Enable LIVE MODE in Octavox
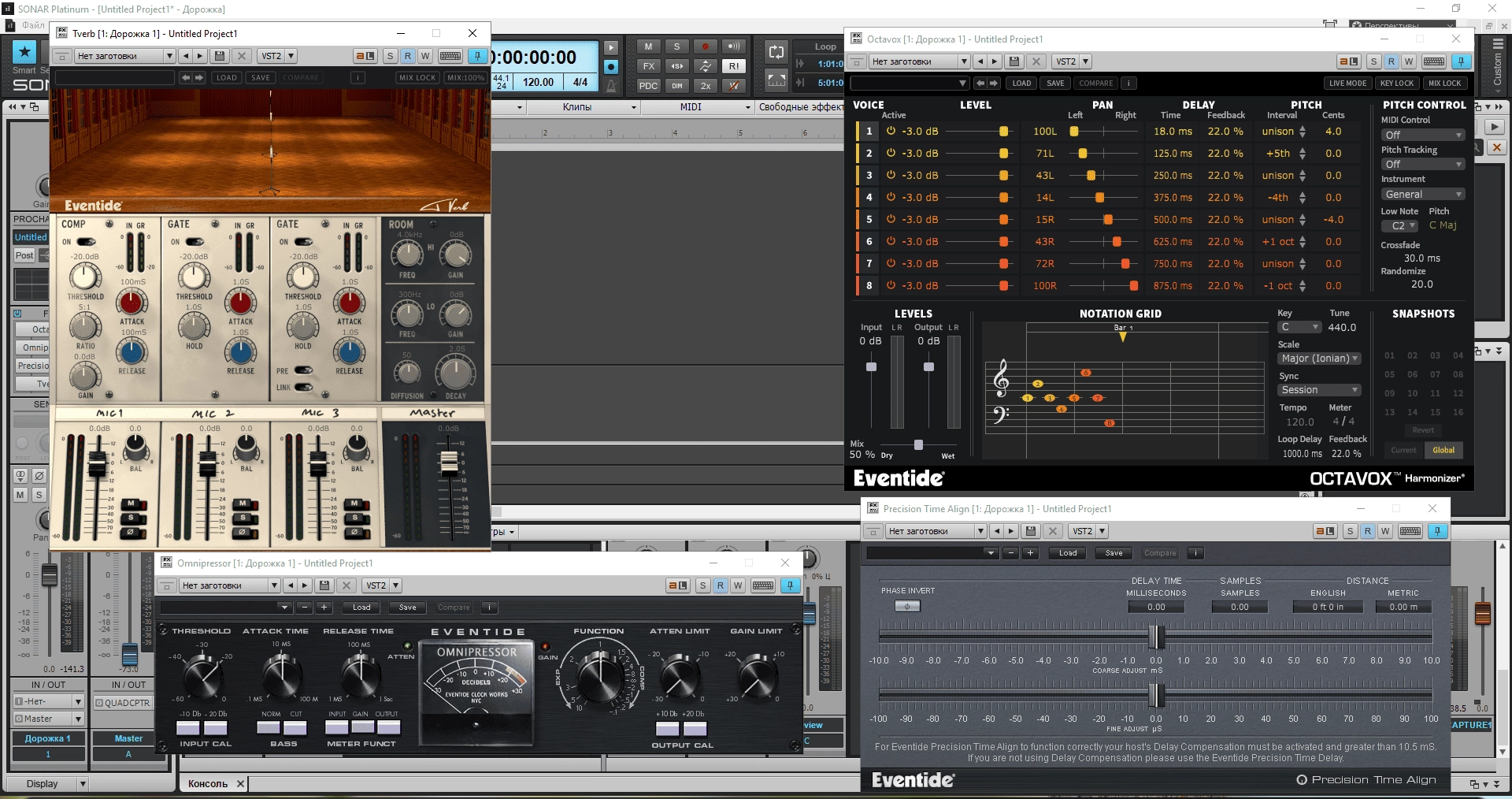The width and height of the screenshot is (1512, 799). tap(1347, 83)
